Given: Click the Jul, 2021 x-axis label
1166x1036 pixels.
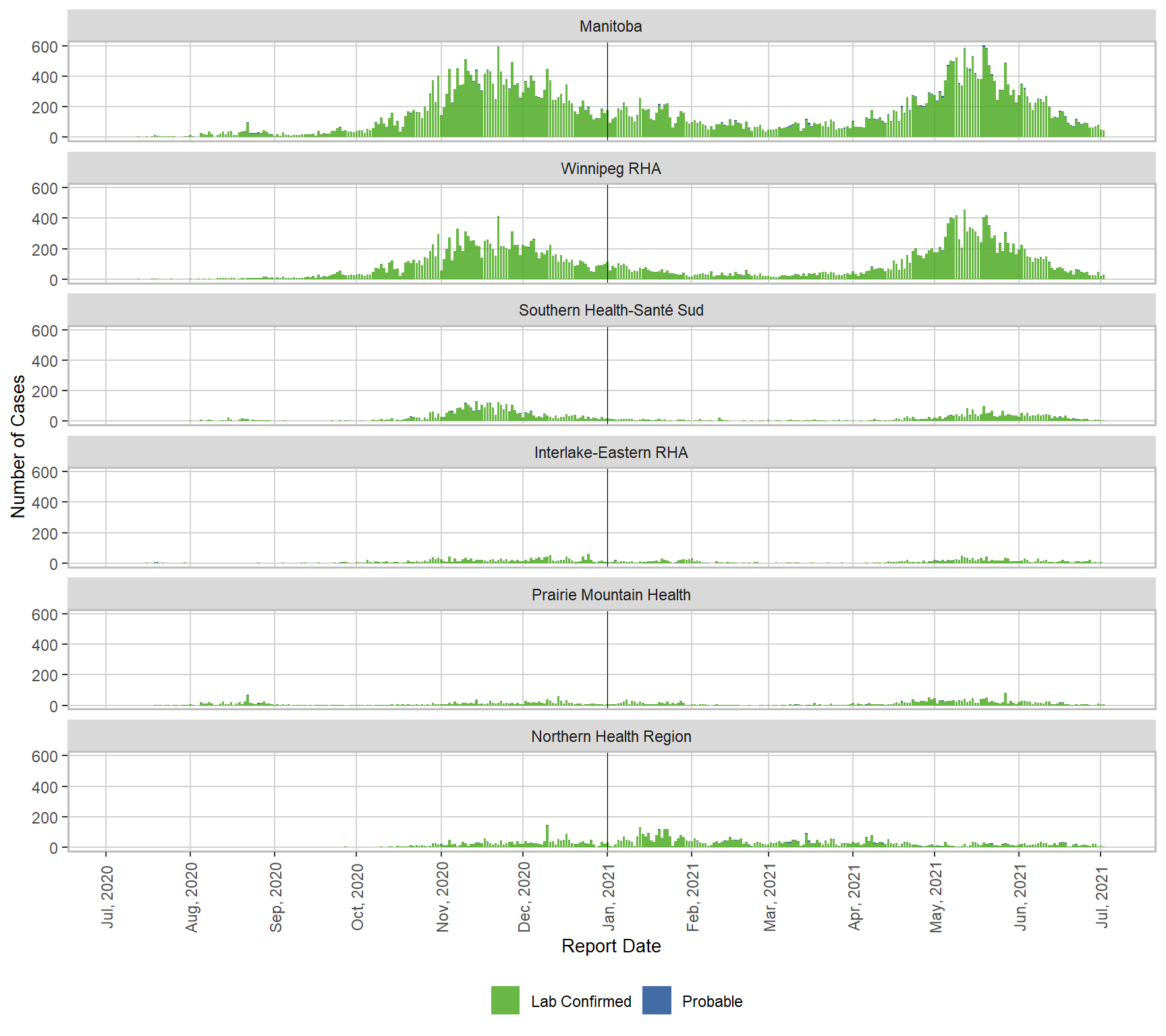Looking at the screenshot, I should [x=1102, y=897].
